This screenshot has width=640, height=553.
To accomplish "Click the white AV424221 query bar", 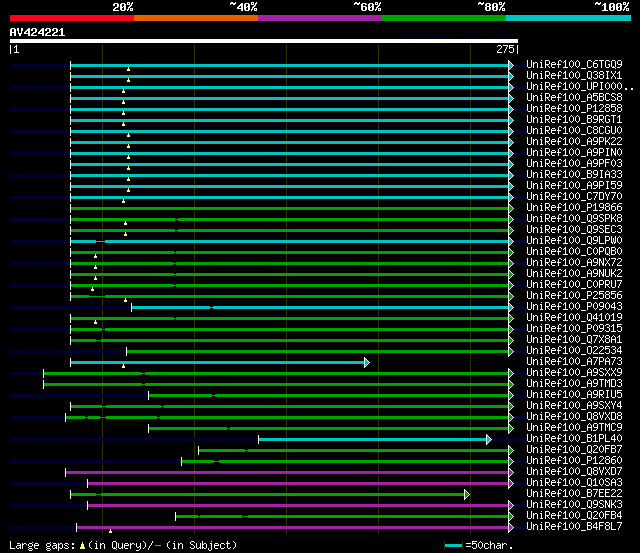I will tap(264, 41).
